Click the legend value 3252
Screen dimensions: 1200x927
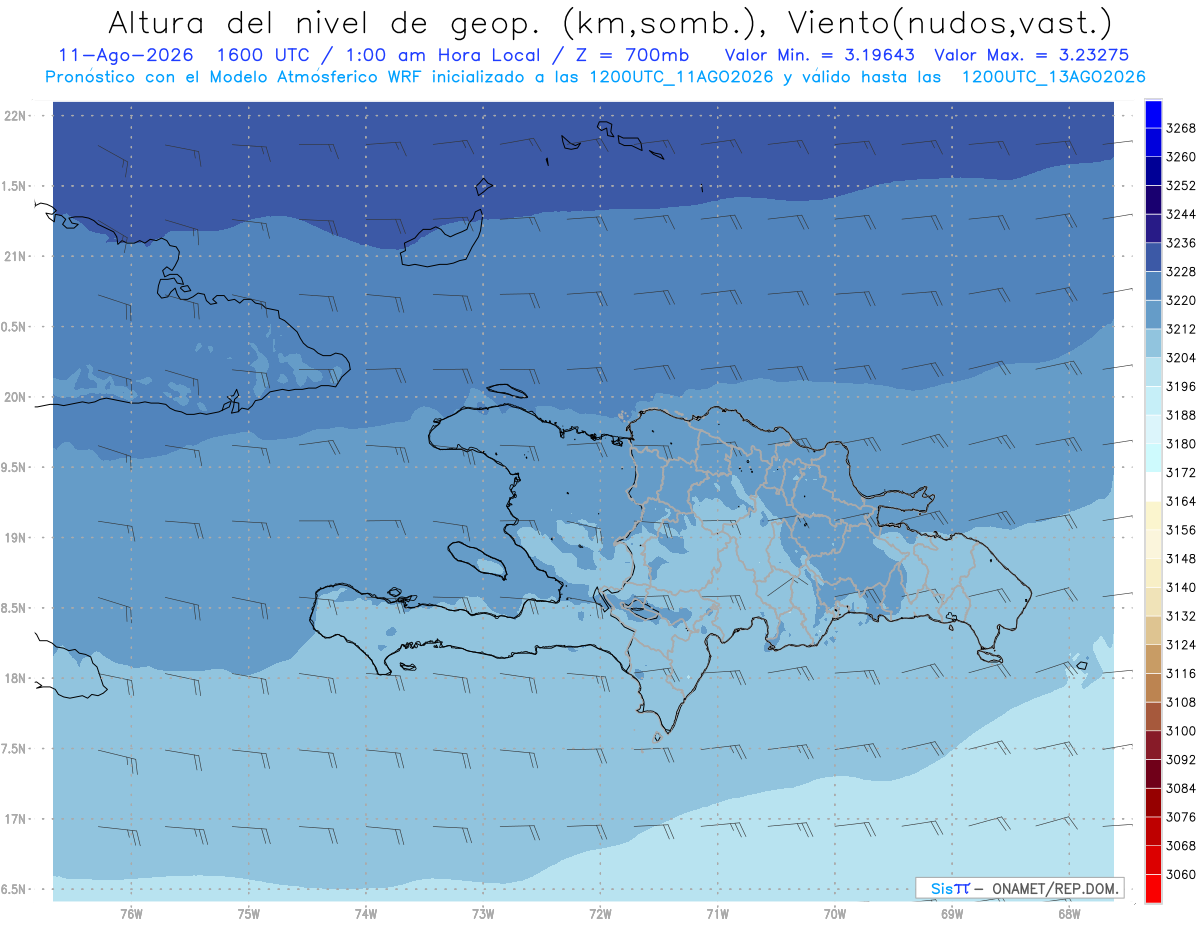pos(1180,186)
